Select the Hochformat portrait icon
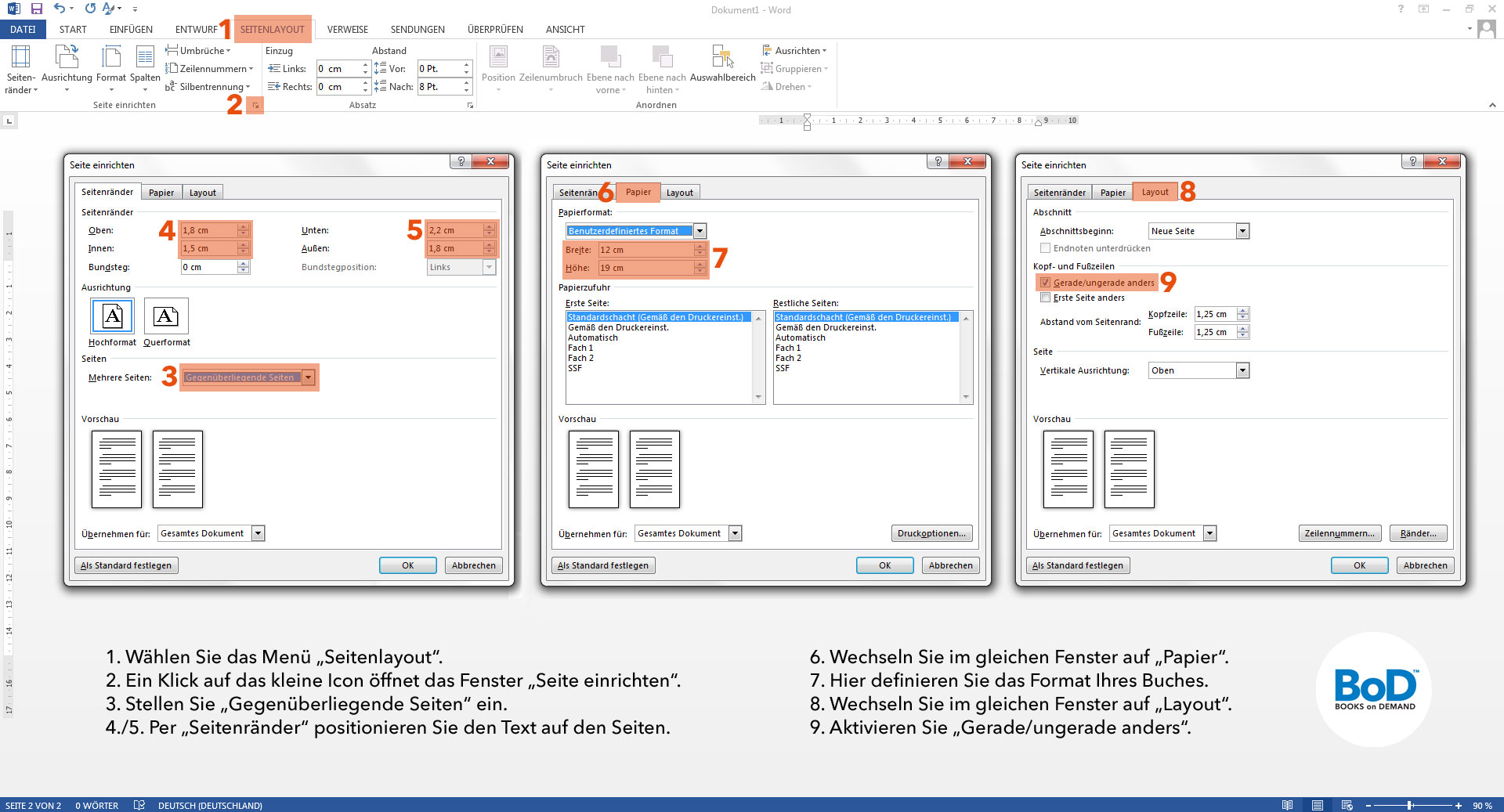Image resolution: width=1504 pixels, height=812 pixels. [112, 316]
